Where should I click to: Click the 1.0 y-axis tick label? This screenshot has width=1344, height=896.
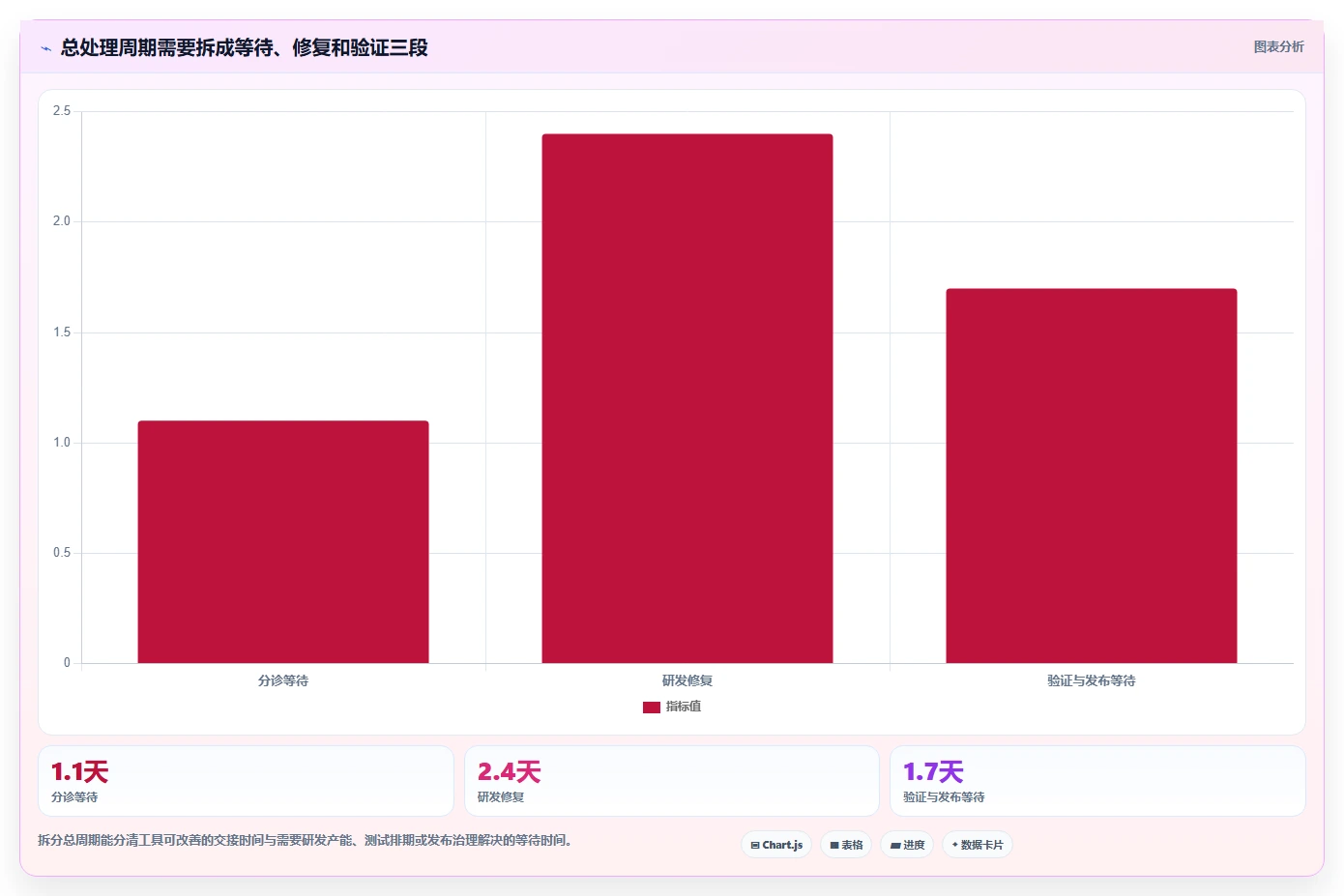coord(62,443)
